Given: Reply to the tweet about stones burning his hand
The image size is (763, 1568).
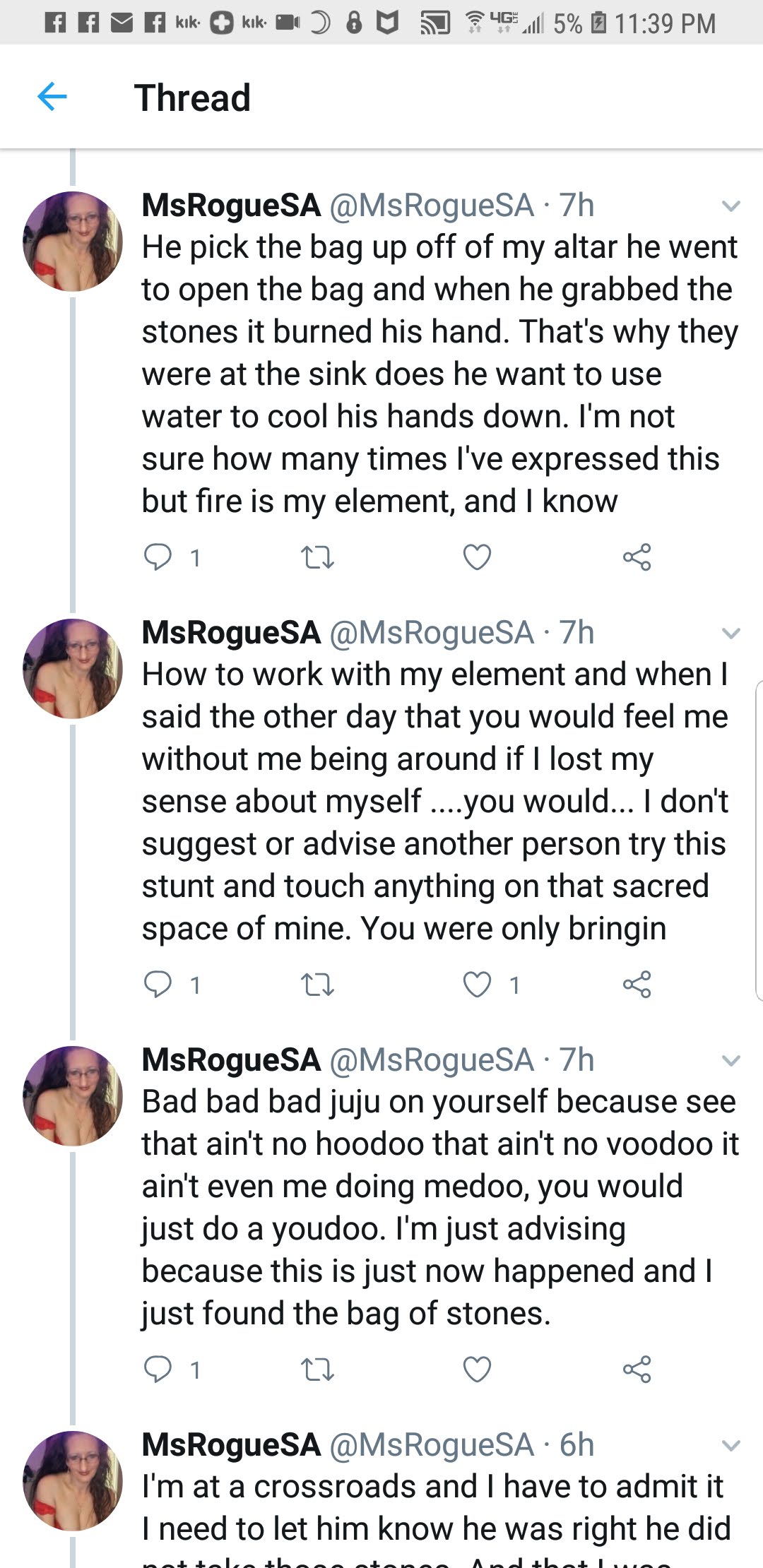Looking at the screenshot, I should [158, 557].
